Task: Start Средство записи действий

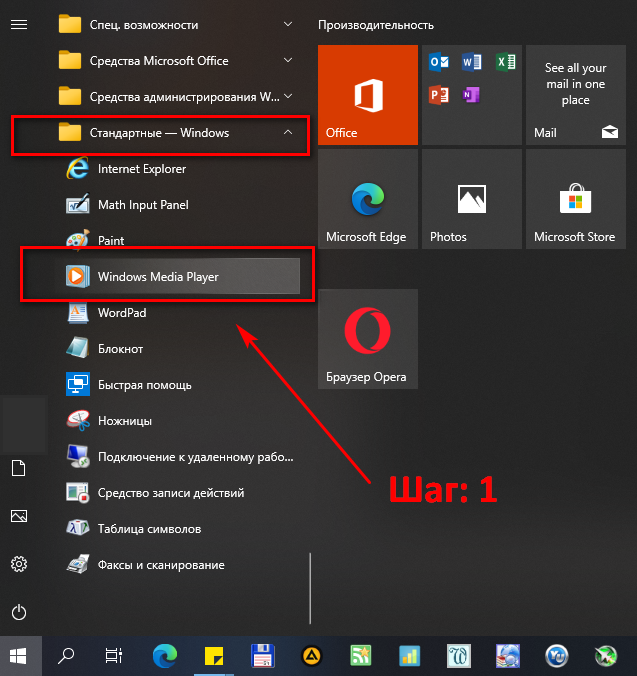Action: (178, 492)
